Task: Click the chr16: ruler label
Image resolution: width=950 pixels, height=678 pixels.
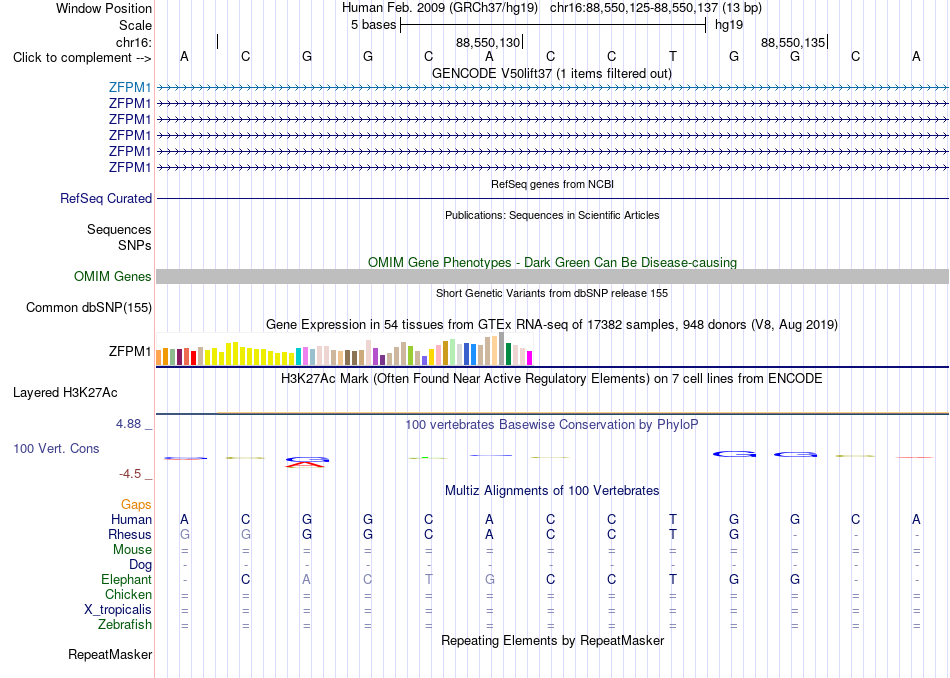Action: click(134, 42)
